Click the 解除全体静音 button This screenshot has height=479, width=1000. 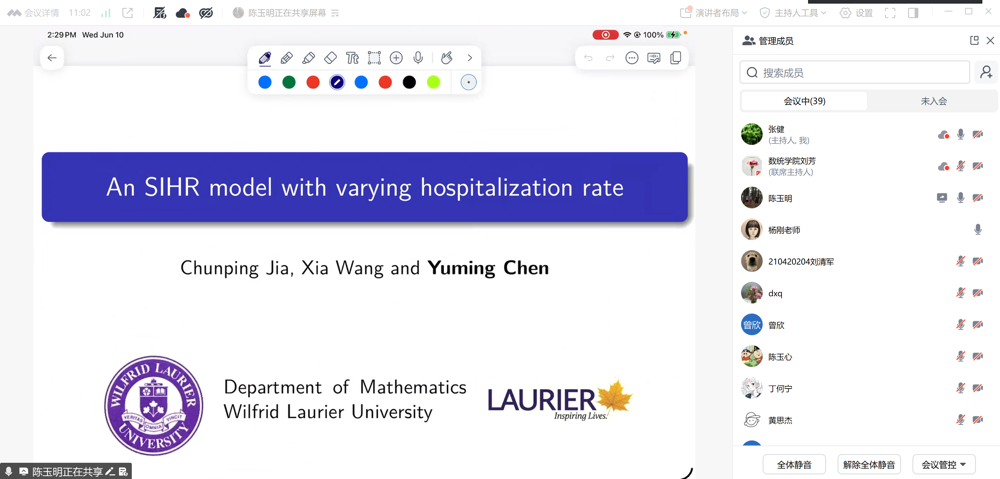click(869, 464)
